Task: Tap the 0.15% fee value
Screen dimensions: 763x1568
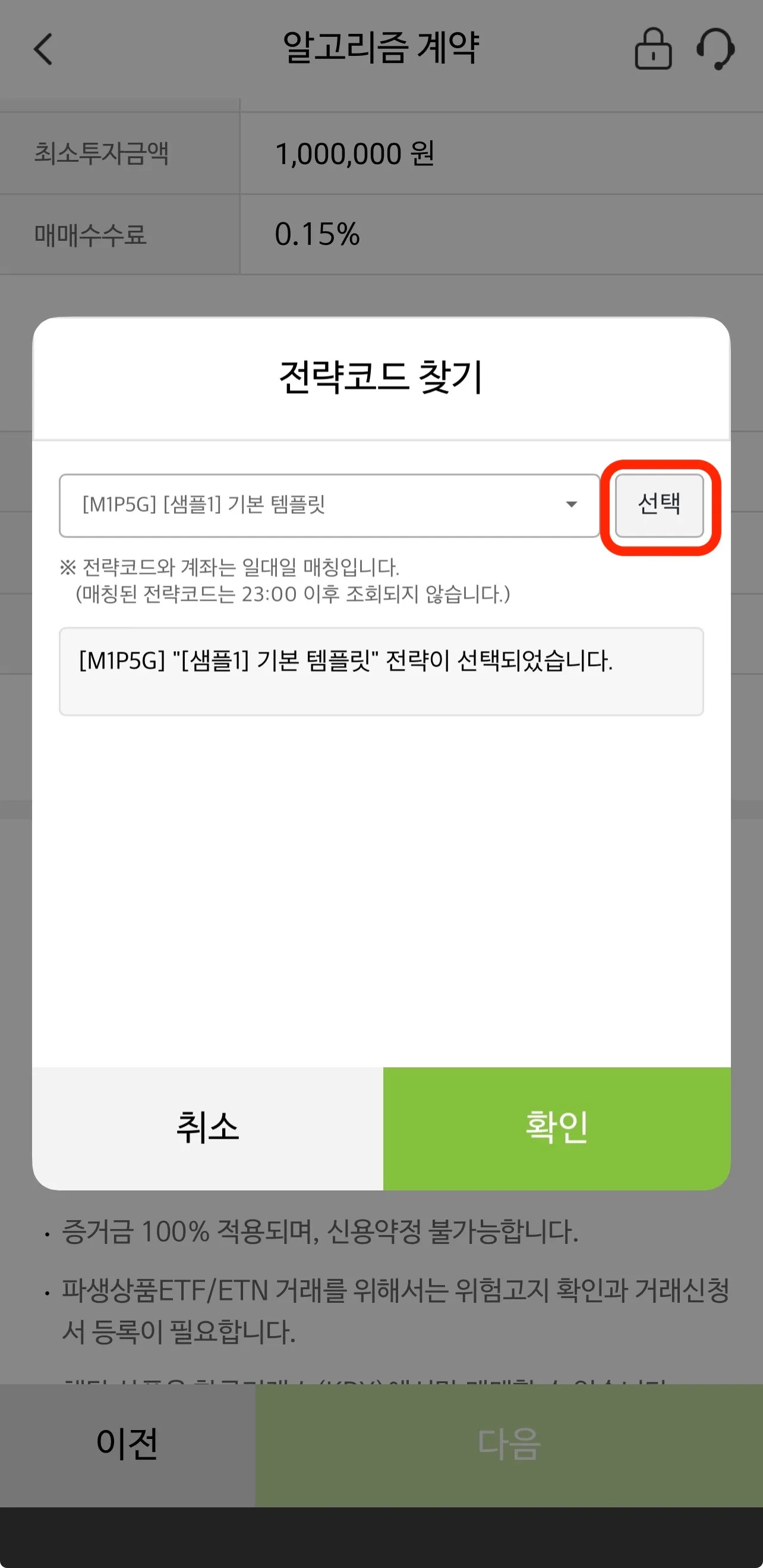Action: (317, 234)
